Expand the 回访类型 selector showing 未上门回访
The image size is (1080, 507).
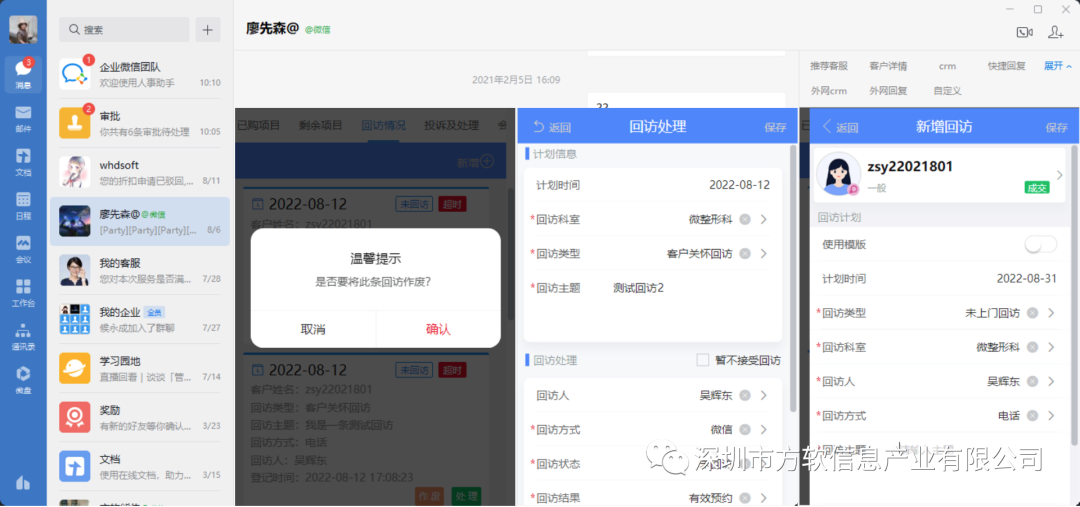[1051, 313]
